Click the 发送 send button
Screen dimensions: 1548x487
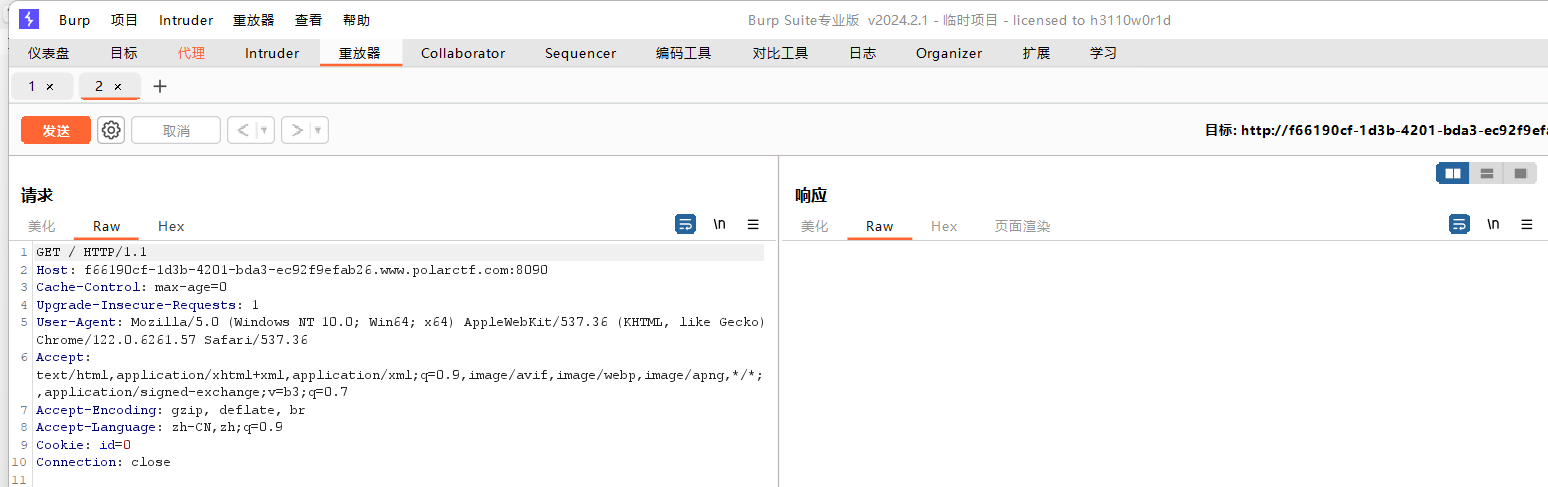(56, 130)
